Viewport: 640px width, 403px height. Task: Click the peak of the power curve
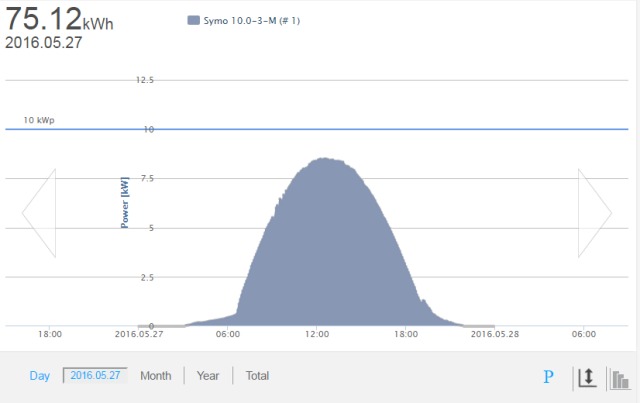click(323, 159)
